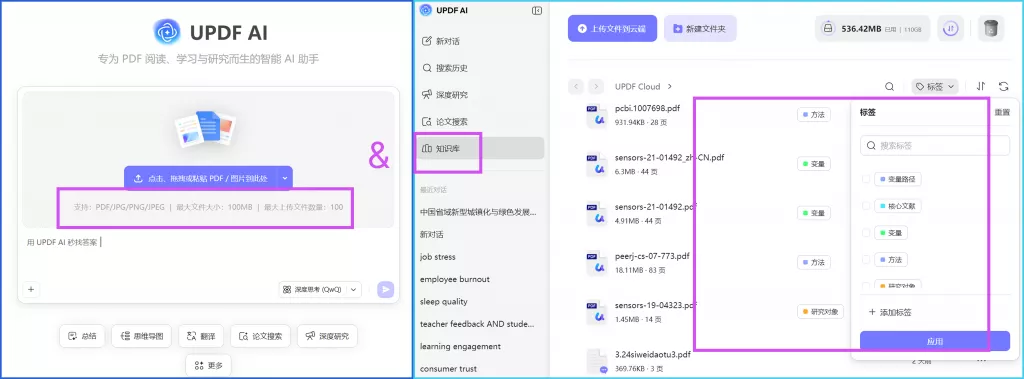1024x379 pixels.
Task: Open file sensors-21-01492_zh-CN.pdf
Action: pos(669,157)
